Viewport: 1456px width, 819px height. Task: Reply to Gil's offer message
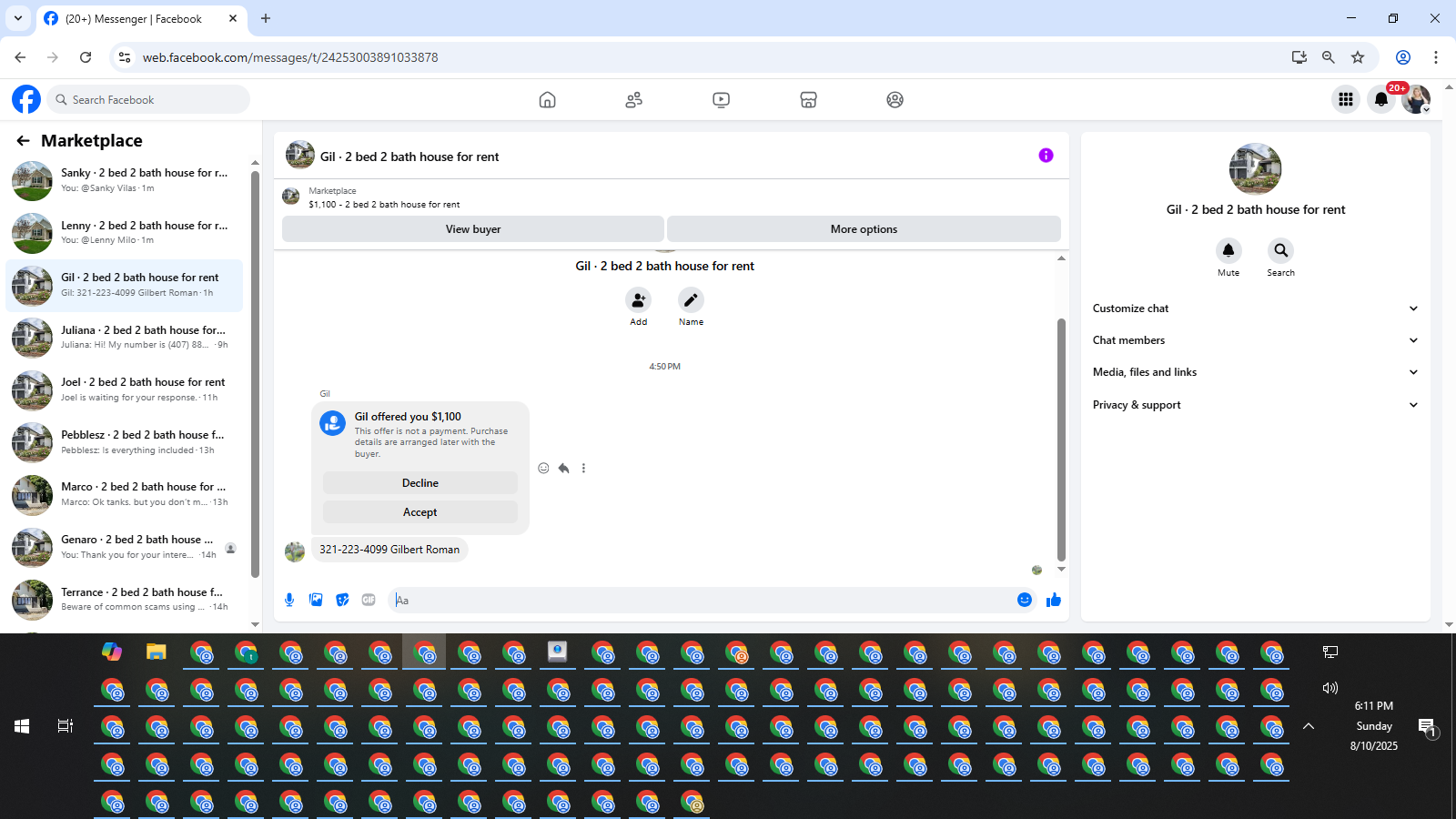(563, 468)
